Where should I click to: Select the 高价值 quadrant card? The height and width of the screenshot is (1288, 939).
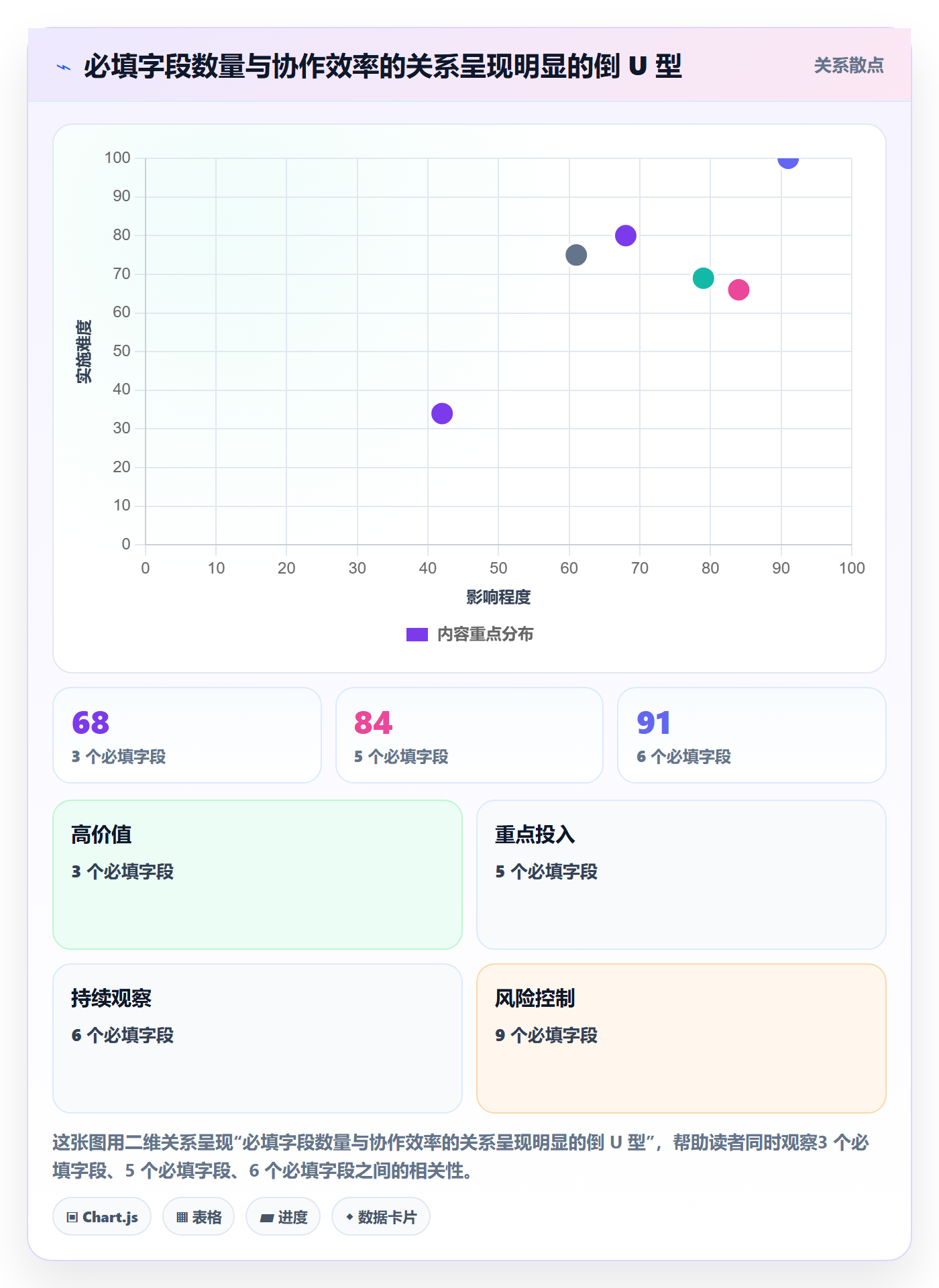[258, 875]
